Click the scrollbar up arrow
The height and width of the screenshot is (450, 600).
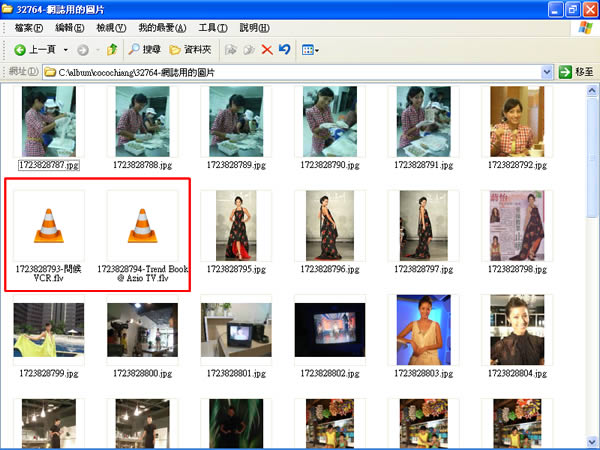592,91
